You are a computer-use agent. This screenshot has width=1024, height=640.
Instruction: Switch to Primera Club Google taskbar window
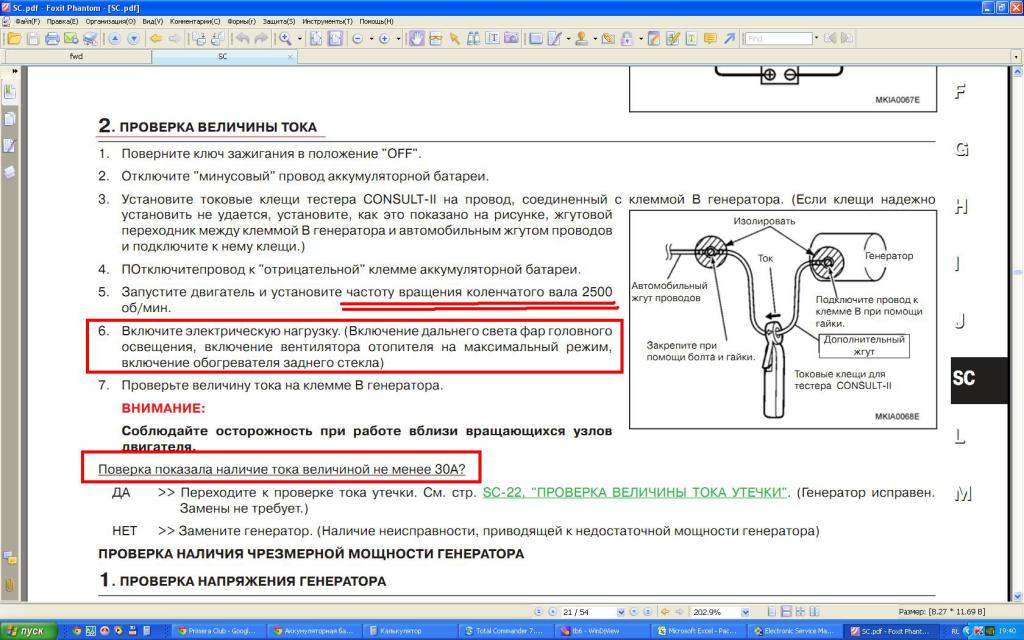[x=217, y=631]
